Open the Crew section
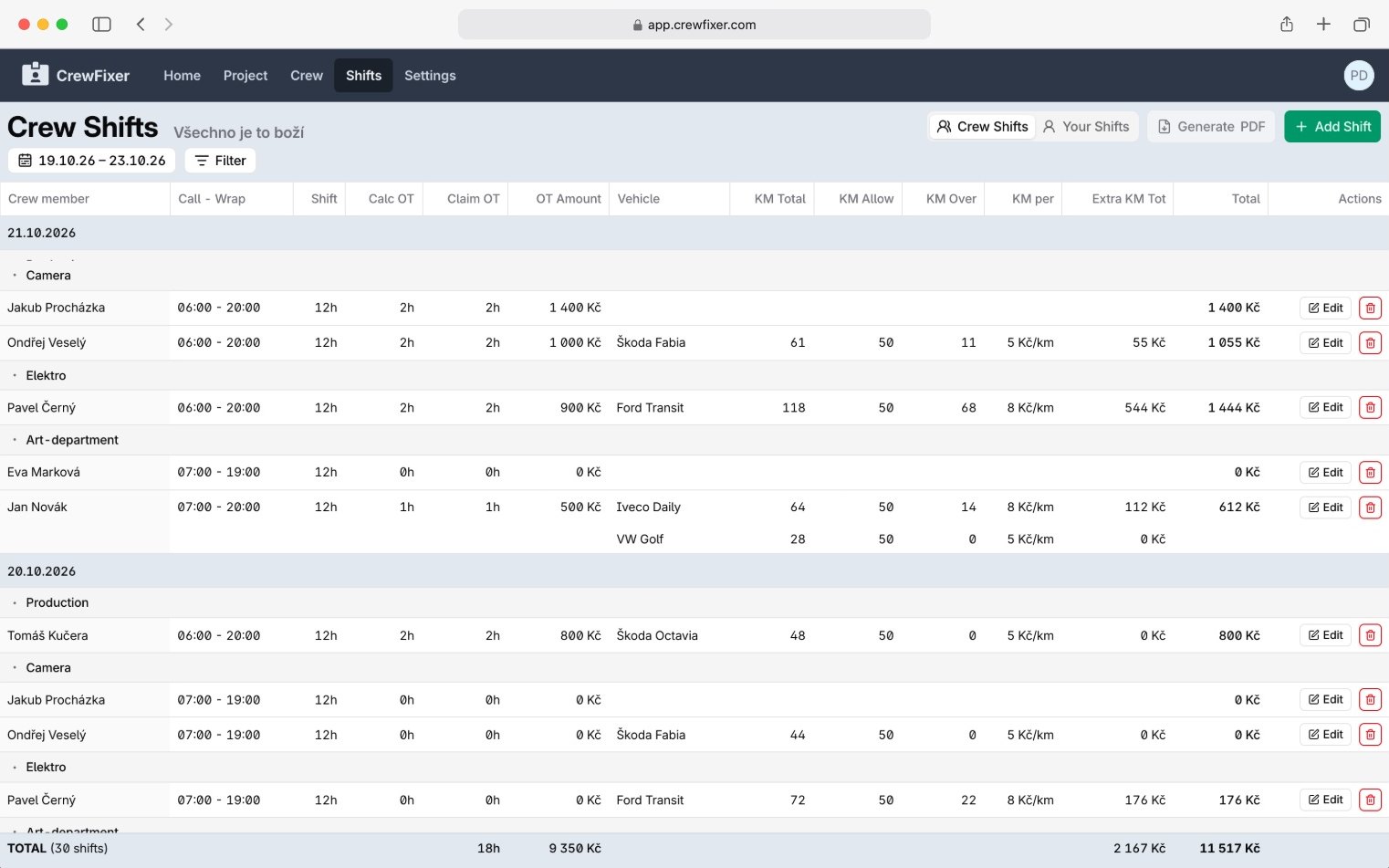The height and width of the screenshot is (868, 1389). tap(307, 76)
